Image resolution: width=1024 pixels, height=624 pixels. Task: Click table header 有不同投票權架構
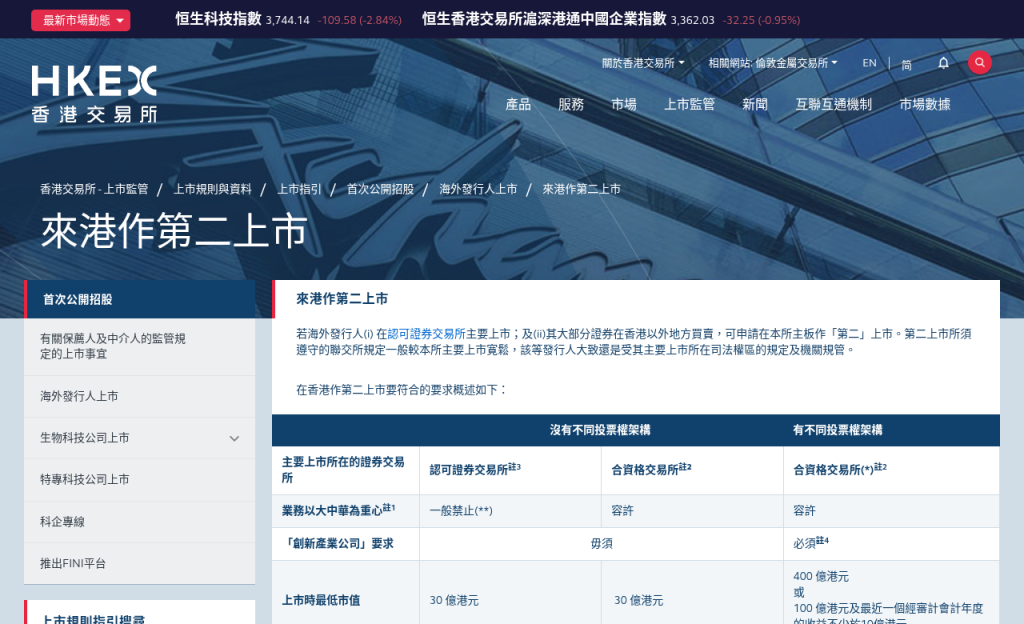[837, 430]
